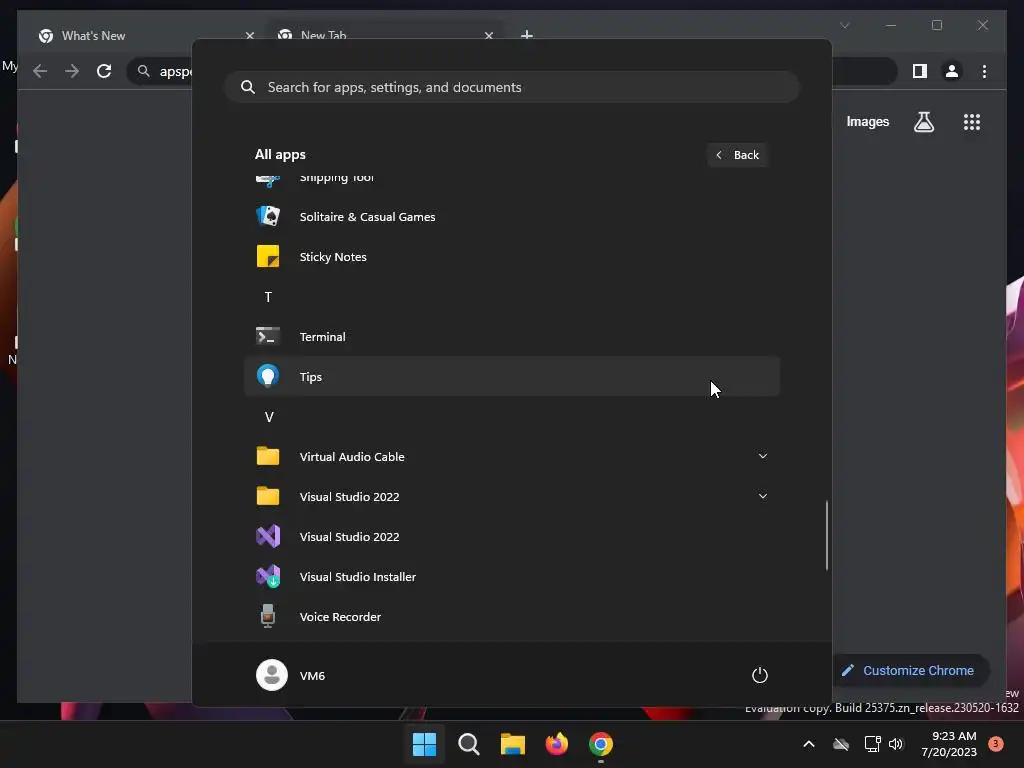Click the network tray icon
This screenshot has height=768, width=1024.
872,744
